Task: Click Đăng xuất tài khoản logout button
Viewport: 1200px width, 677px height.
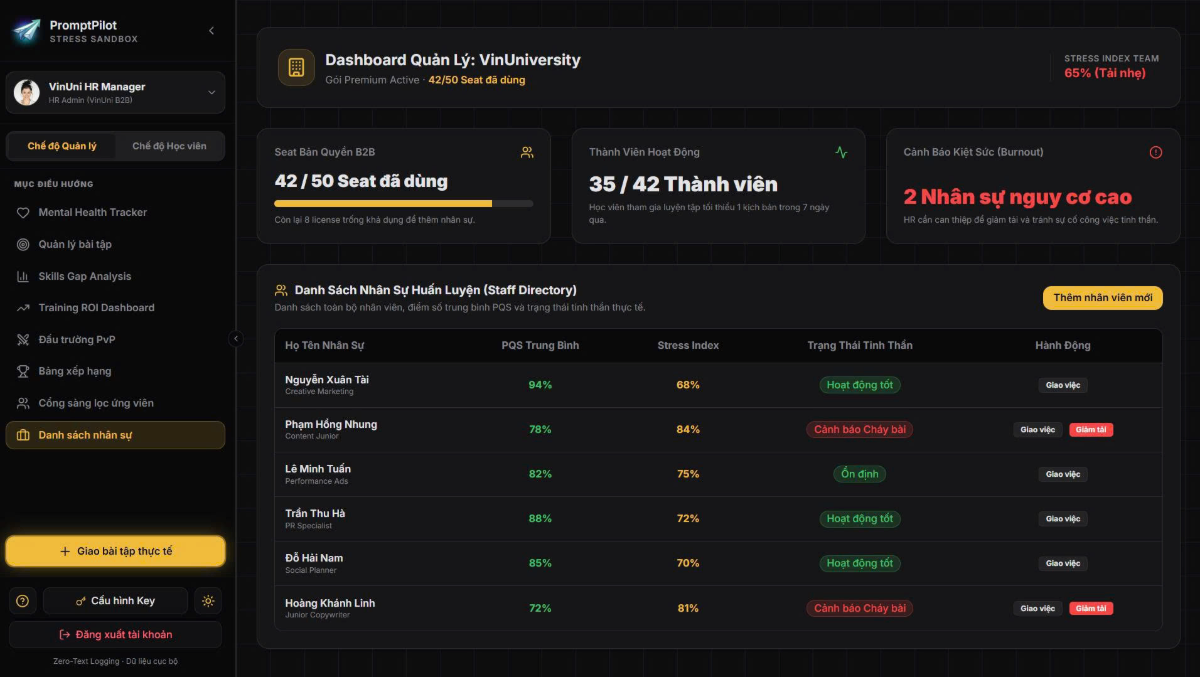Action: pos(115,634)
